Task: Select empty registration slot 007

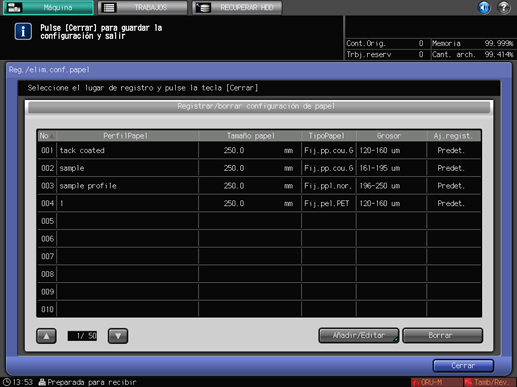Action: click(x=259, y=256)
